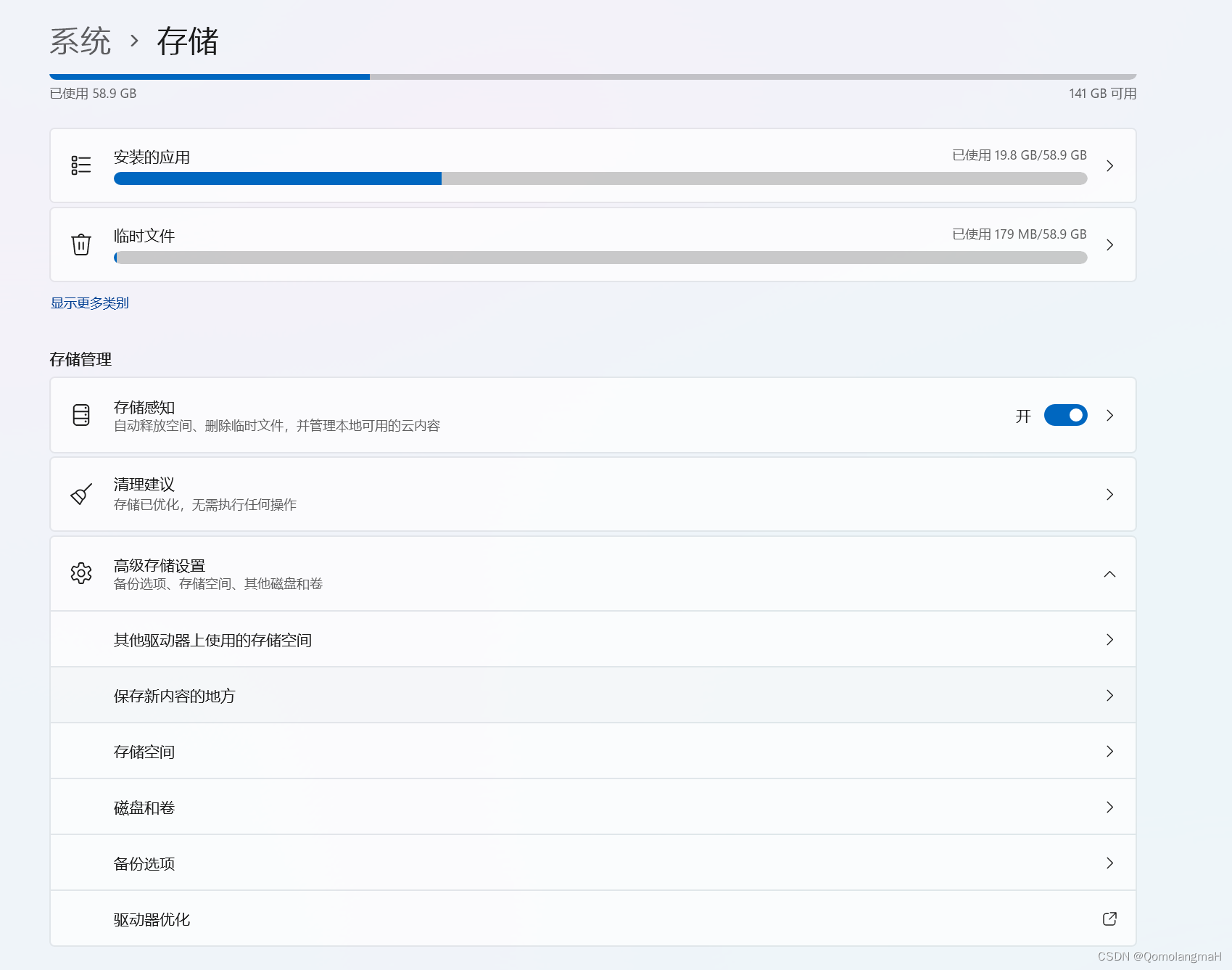1232x970 pixels.
Task: Open 临时文件 details chevron
Action: (x=1109, y=245)
